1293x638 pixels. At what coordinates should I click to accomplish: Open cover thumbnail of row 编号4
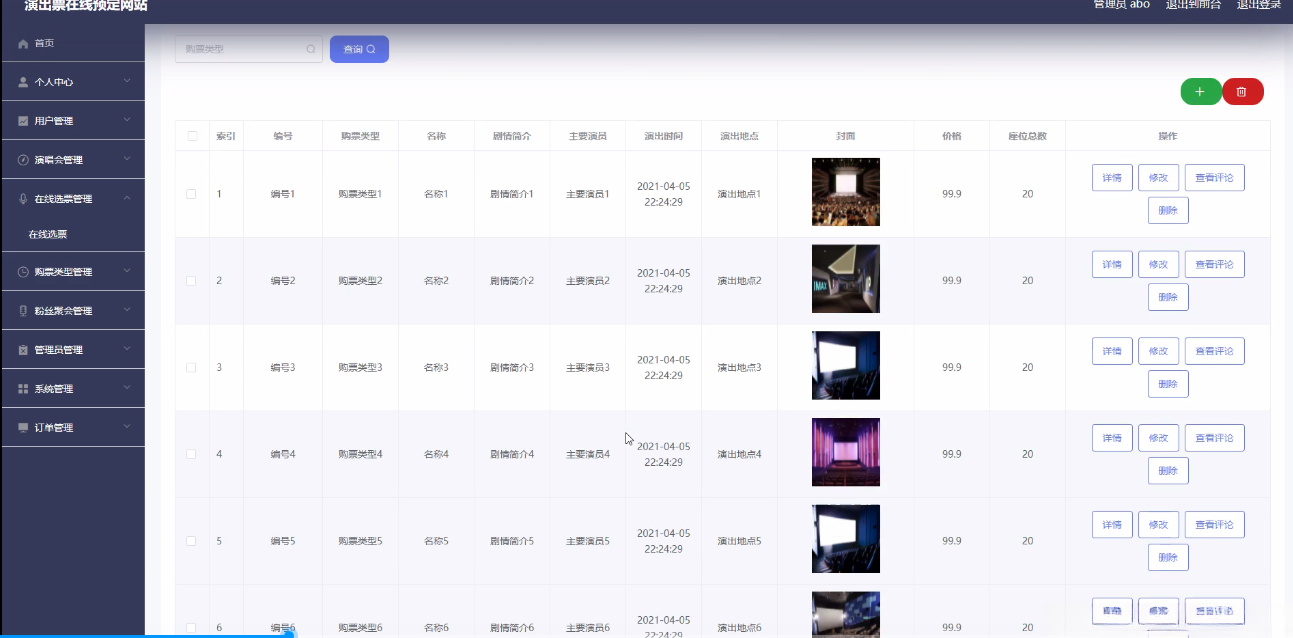(846, 452)
